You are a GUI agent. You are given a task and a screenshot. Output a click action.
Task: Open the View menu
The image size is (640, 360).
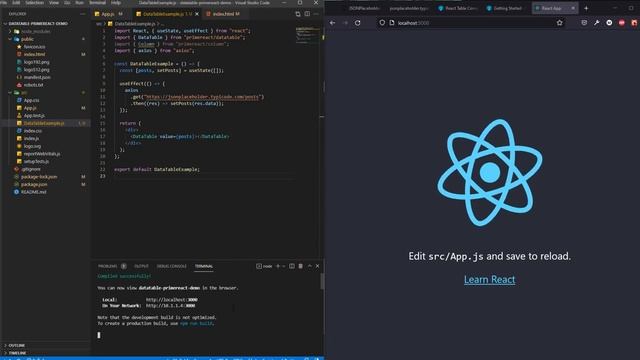point(54,2)
